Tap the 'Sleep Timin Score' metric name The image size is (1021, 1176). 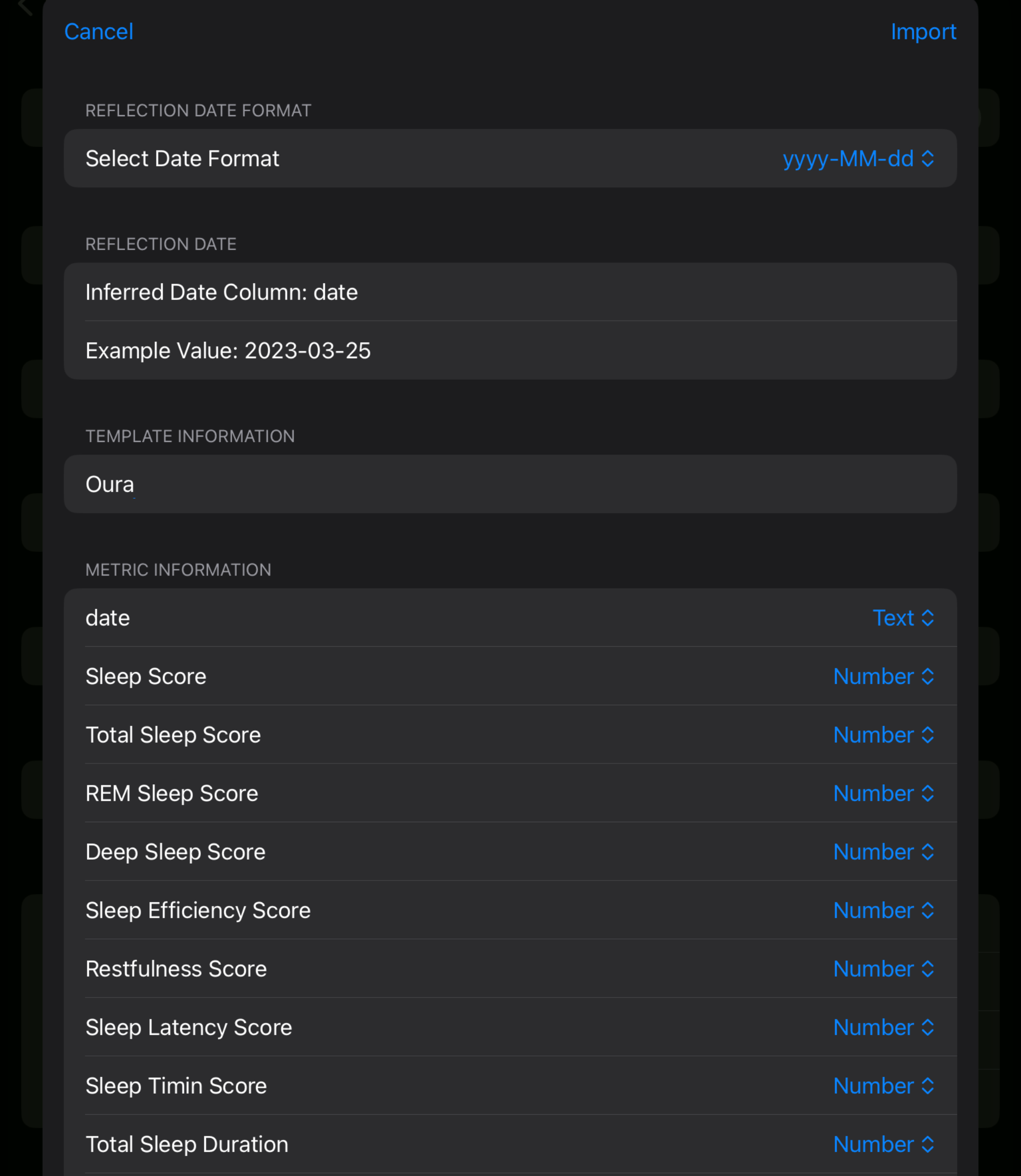click(176, 1086)
